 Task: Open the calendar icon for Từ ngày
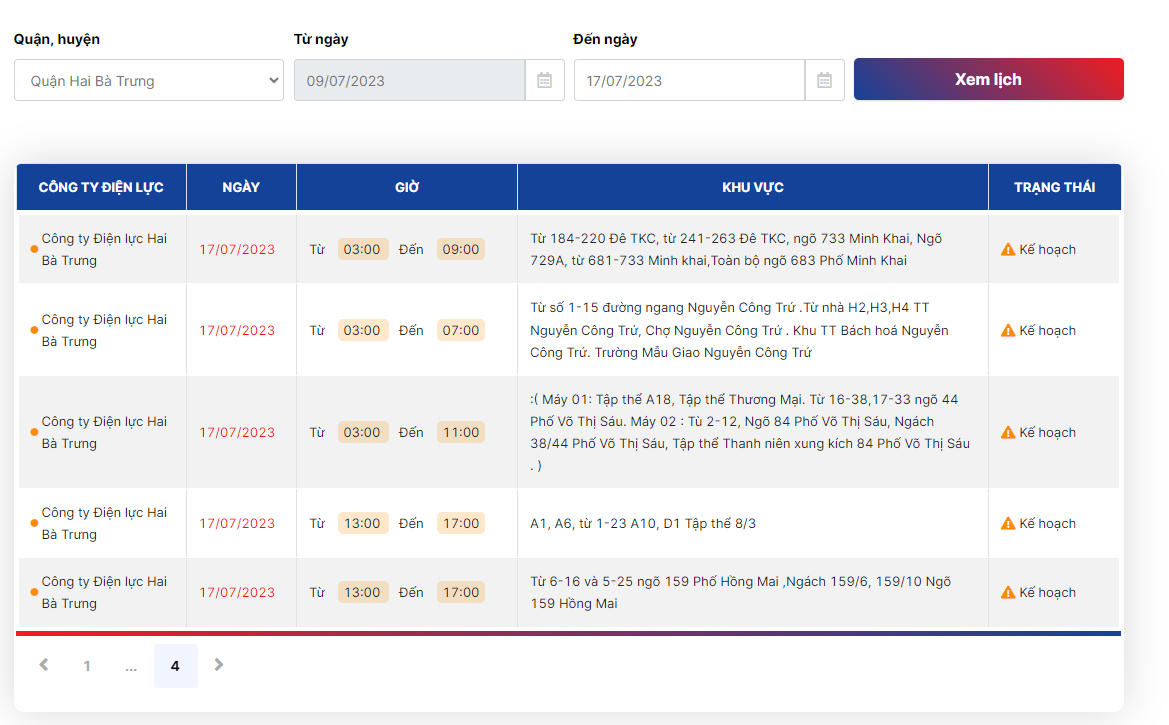click(x=544, y=81)
